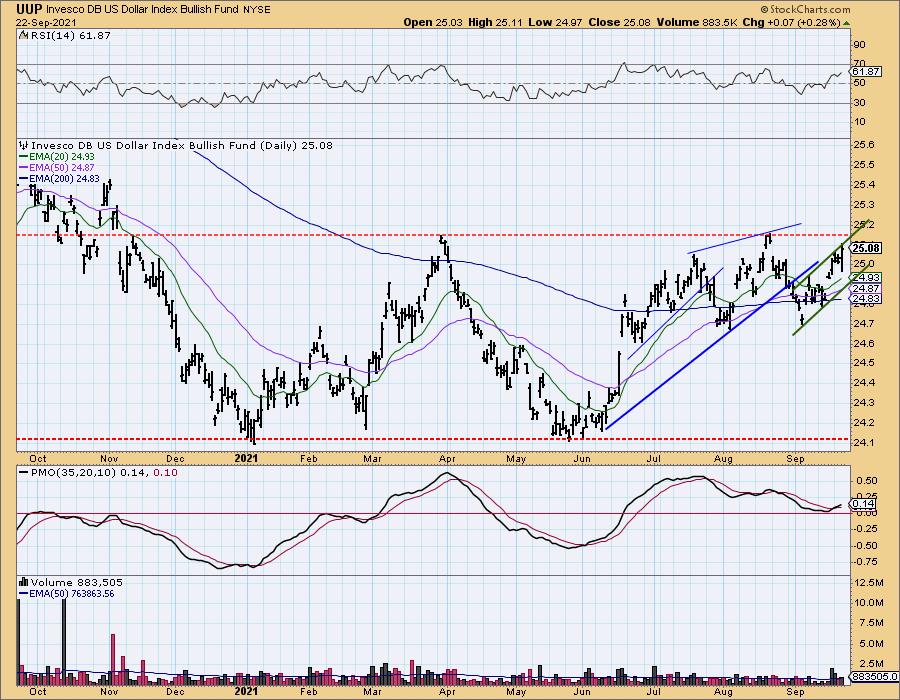Click the RSI(14) 61.87 legend label
This screenshot has height=700, width=900.
click(69, 35)
